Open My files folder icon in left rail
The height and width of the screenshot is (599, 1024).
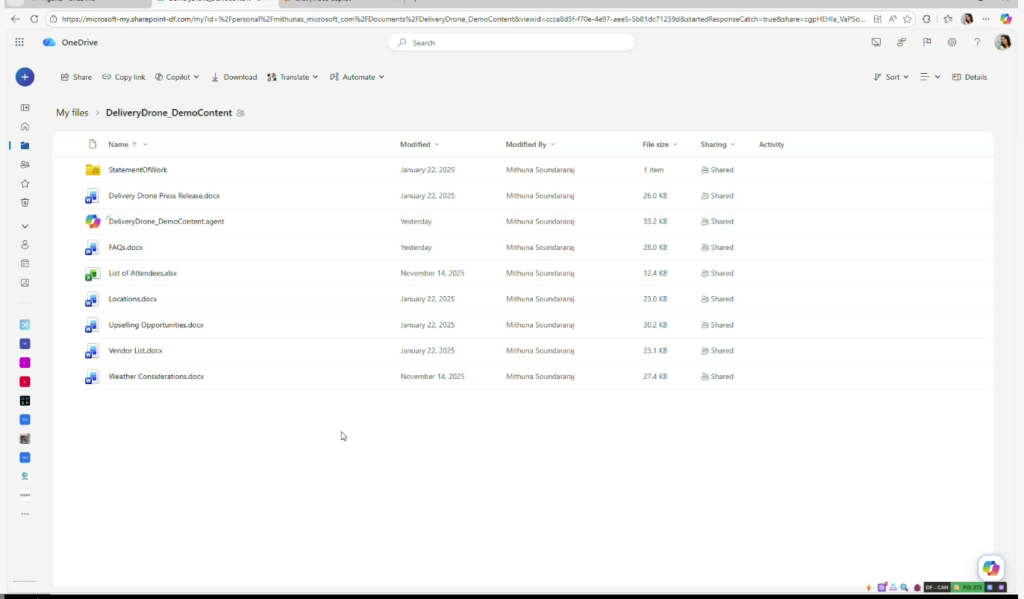coord(25,146)
